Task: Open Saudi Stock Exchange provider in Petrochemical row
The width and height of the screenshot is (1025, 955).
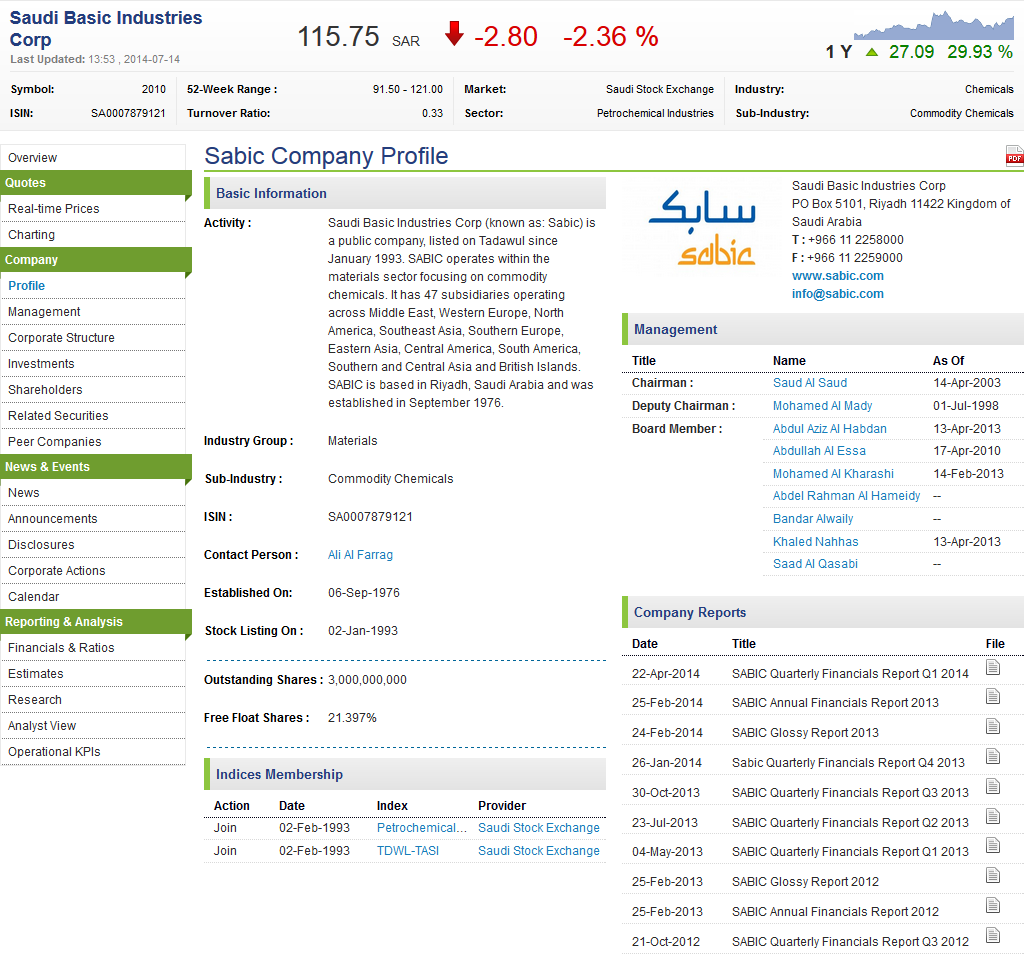Action: (x=538, y=828)
